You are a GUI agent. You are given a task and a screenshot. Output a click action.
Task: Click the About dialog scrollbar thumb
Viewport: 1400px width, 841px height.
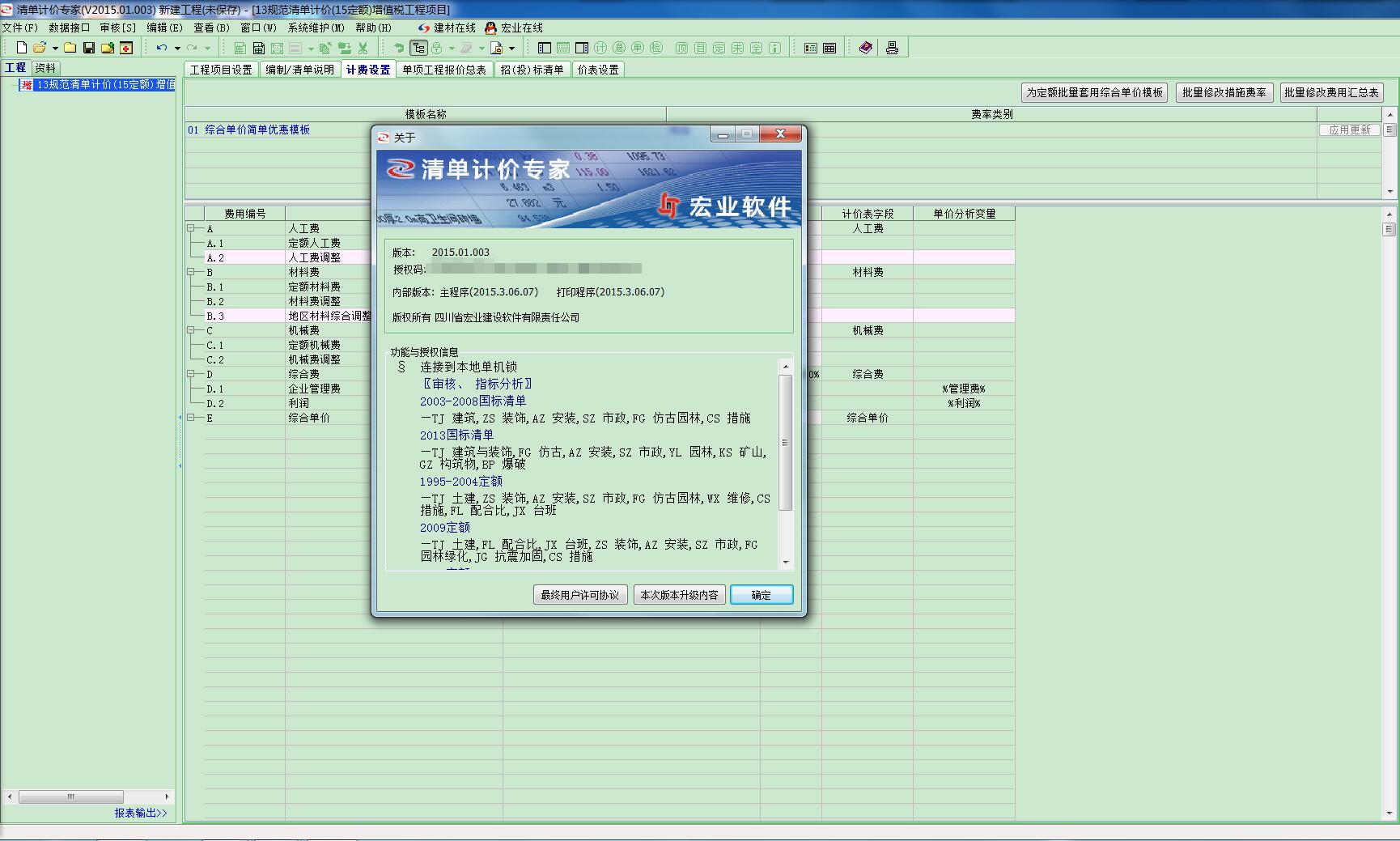coord(785,443)
